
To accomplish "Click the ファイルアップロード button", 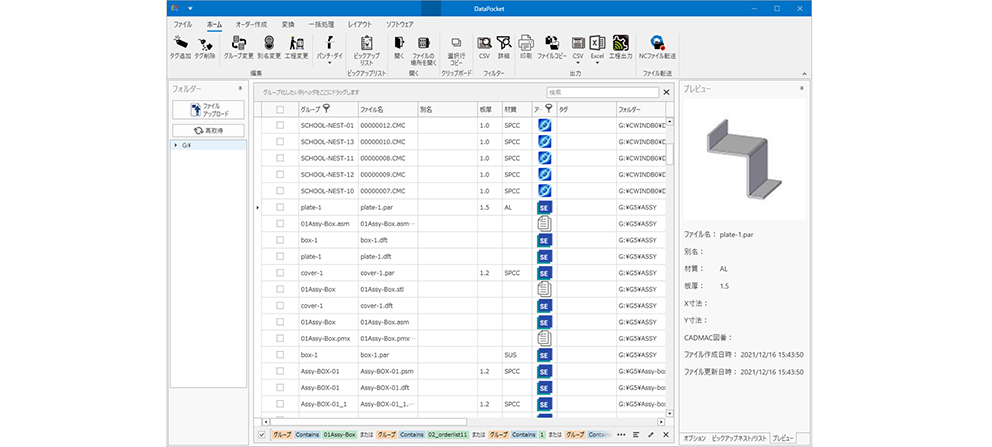I will point(209,110).
